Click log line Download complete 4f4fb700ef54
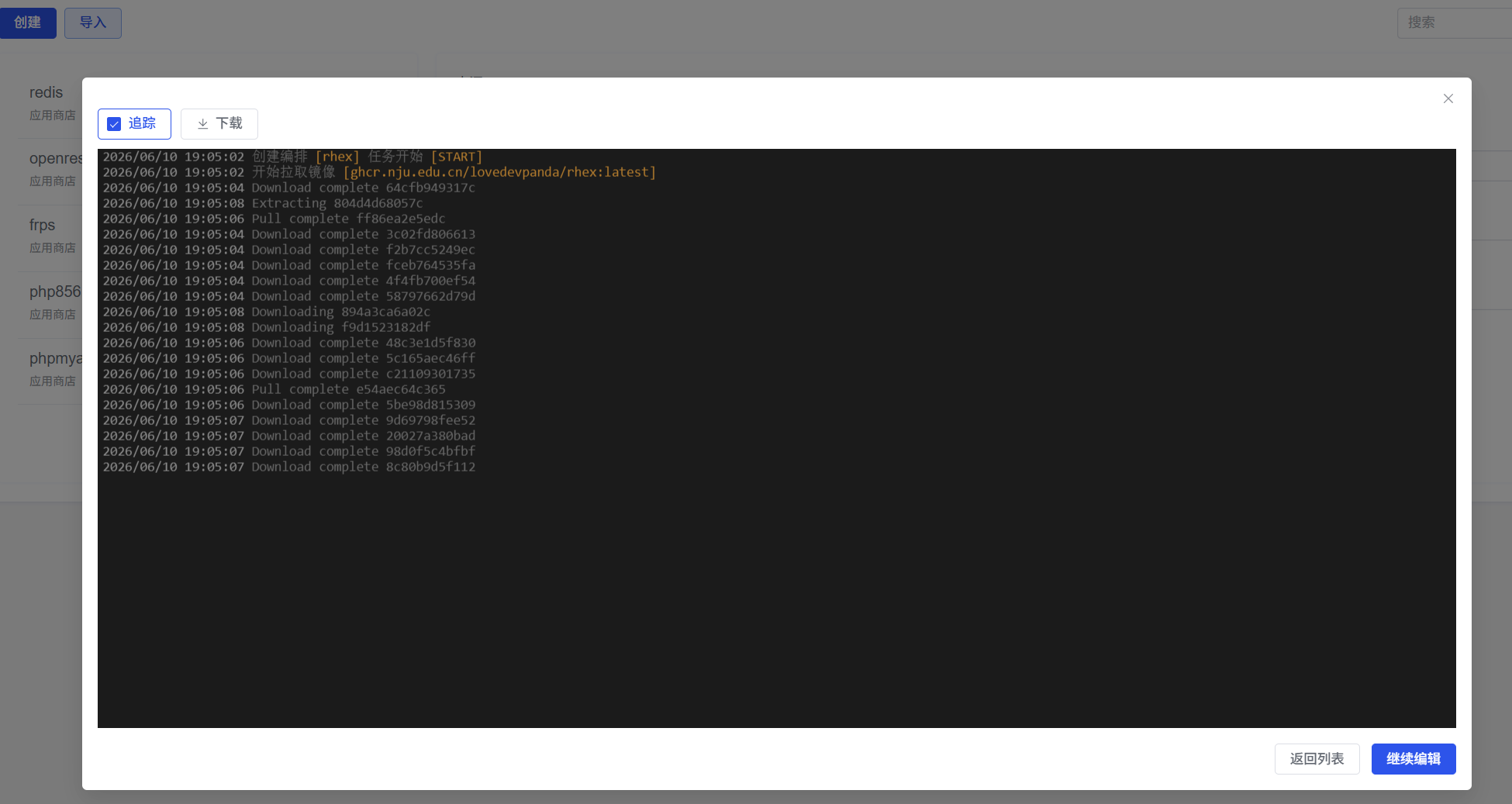Image resolution: width=1512 pixels, height=804 pixels. click(x=289, y=281)
